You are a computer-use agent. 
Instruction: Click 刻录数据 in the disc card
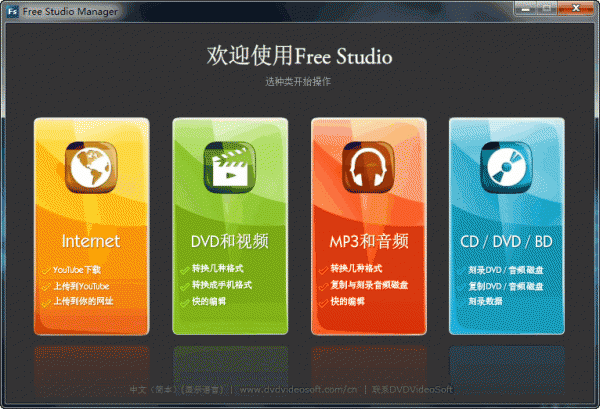(x=489, y=300)
